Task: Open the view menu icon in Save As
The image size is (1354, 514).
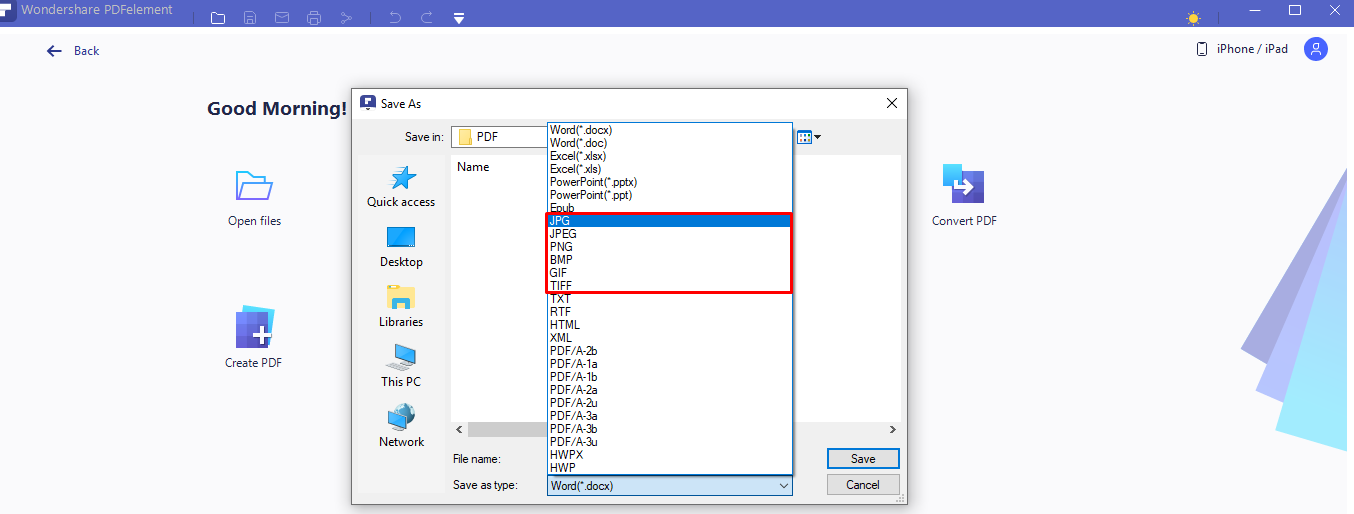Action: pos(808,137)
